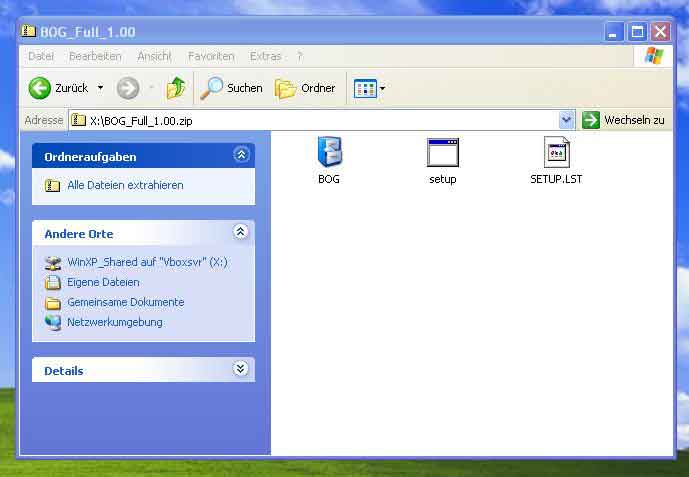Collapse the Andere Orte panel
Viewport: 689px width, 477px height.
(x=240, y=231)
